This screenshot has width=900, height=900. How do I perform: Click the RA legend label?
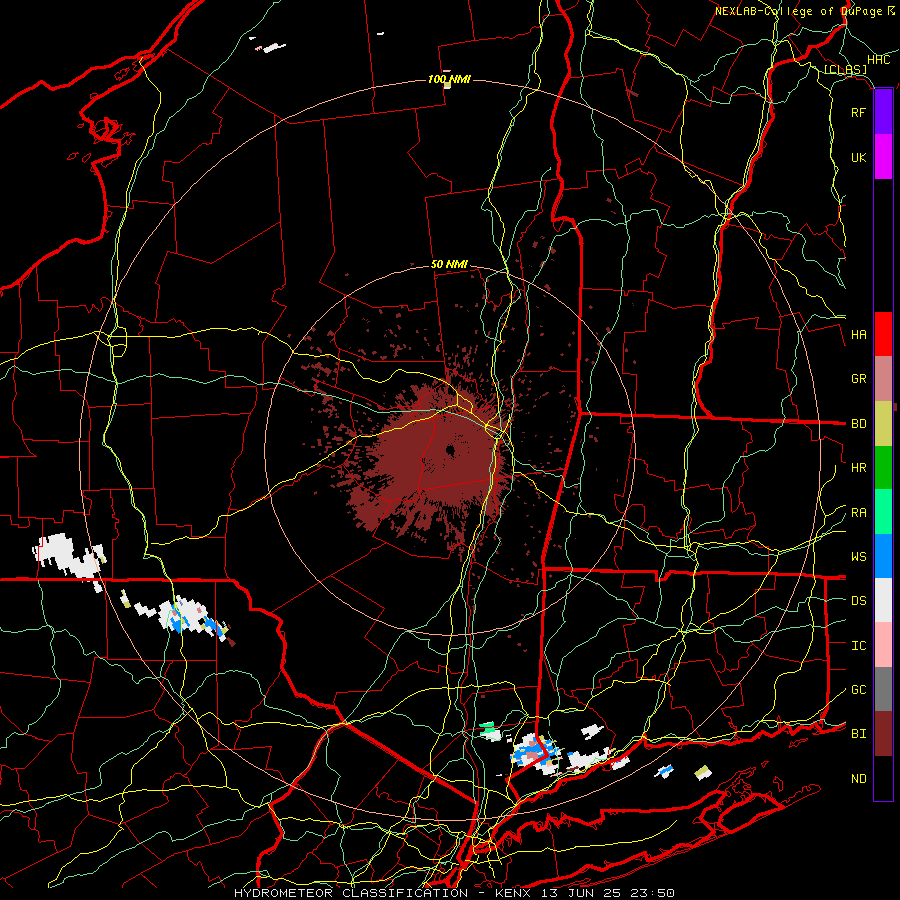(858, 513)
